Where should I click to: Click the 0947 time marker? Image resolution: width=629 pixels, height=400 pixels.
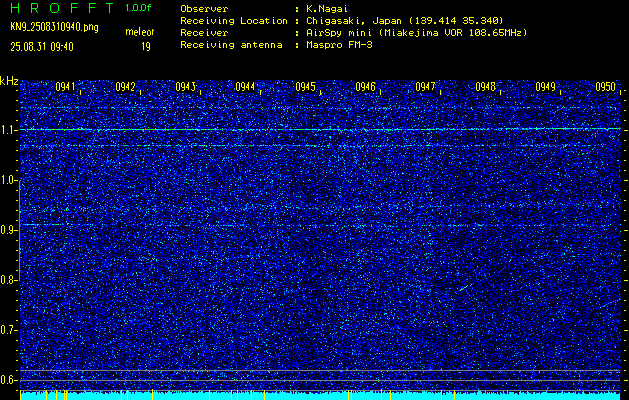coord(425,87)
